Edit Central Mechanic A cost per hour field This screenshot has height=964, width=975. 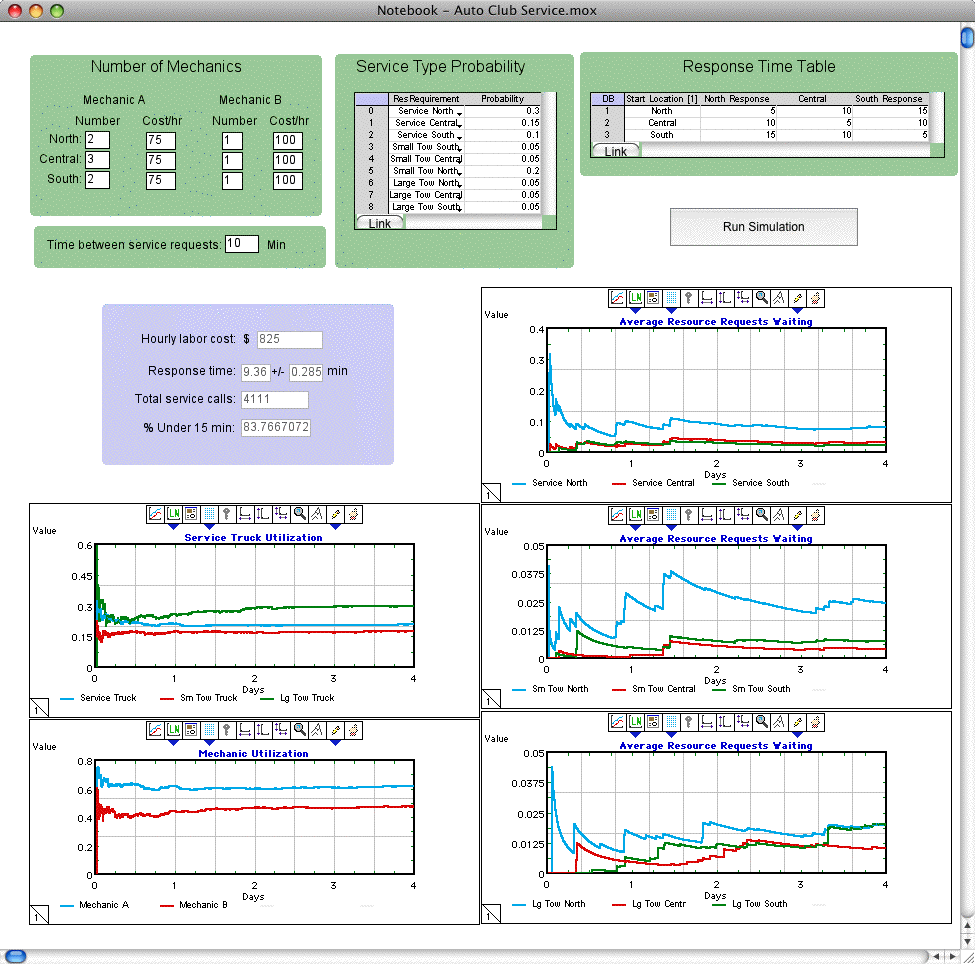tap(161, 160)
